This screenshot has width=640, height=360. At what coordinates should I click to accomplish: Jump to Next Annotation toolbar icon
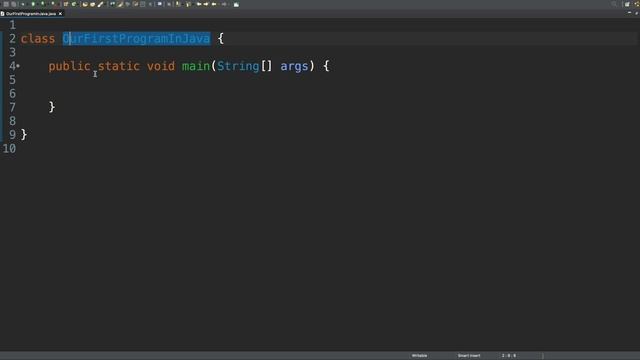[x=178, y=4]
